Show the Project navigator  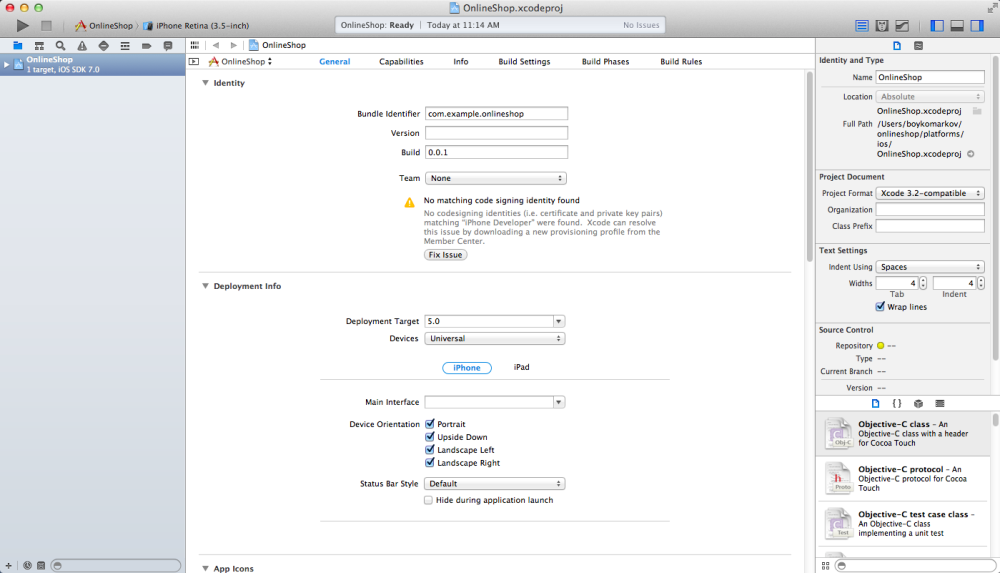18,45
